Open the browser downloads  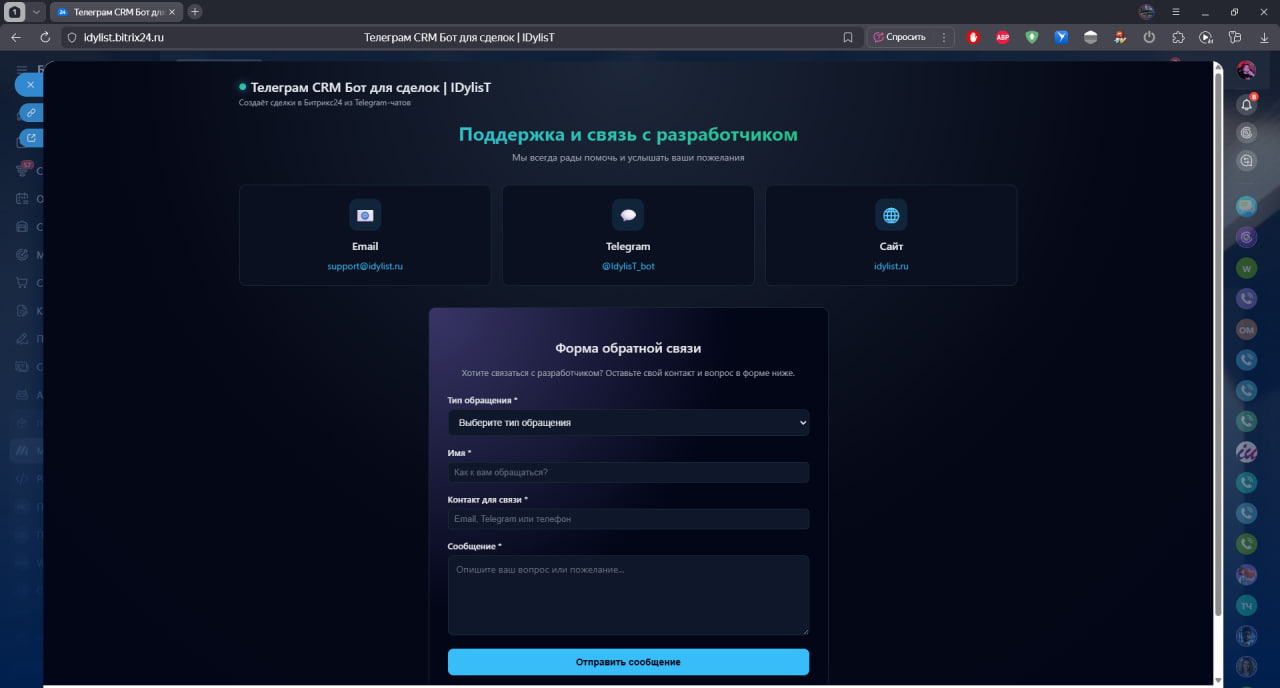(x=1263, y=37)
